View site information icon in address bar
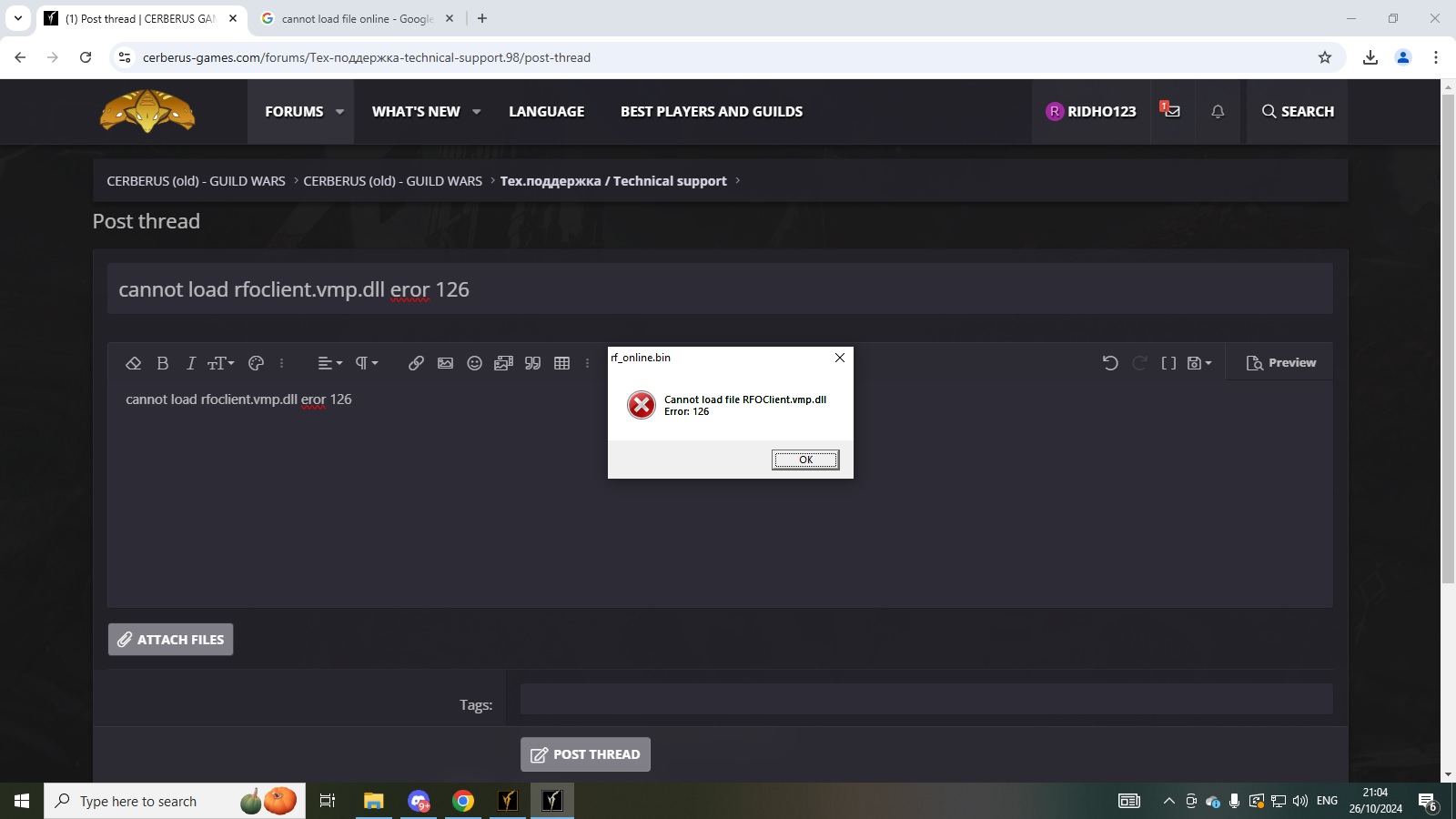 coord(125,57)
